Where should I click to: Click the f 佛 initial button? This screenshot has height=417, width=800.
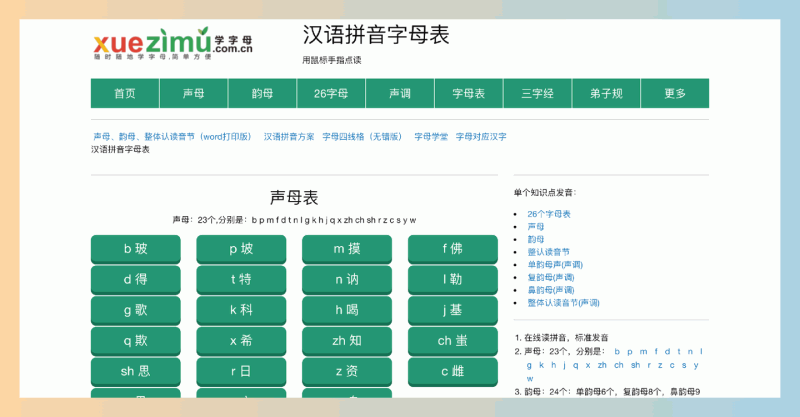click(453, 249)
